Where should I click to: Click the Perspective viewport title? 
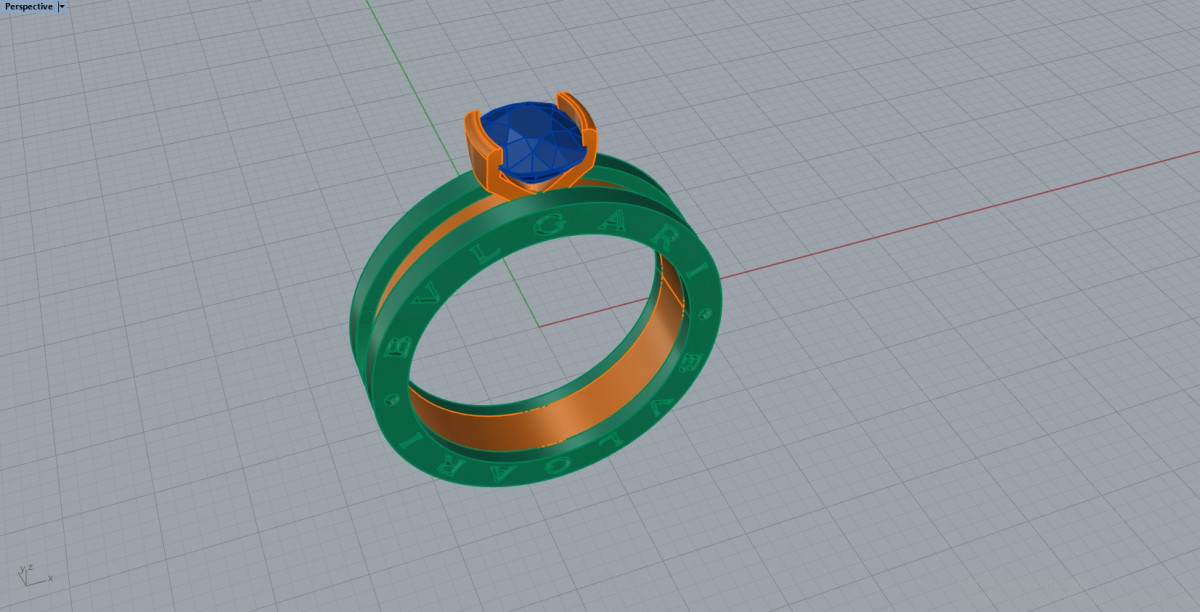tap(28, 6)
